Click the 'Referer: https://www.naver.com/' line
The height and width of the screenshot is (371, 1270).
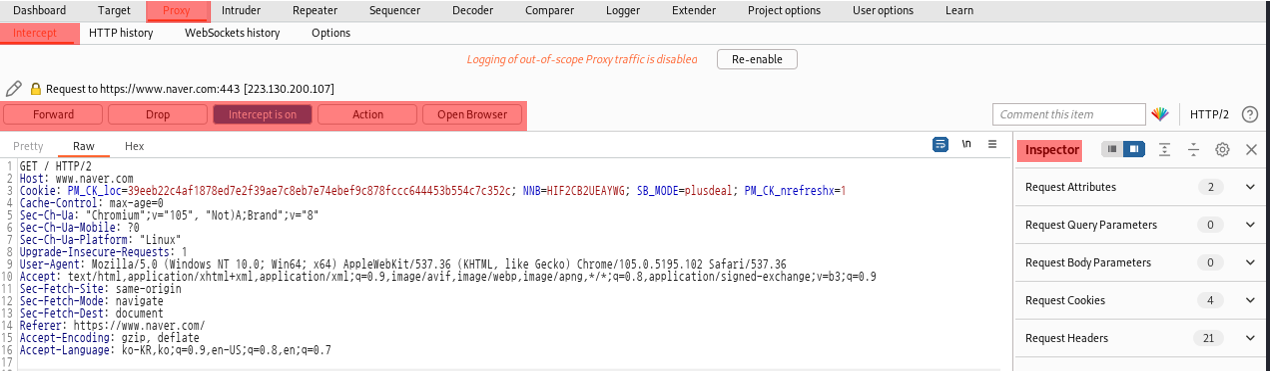(x=112, y=325)
